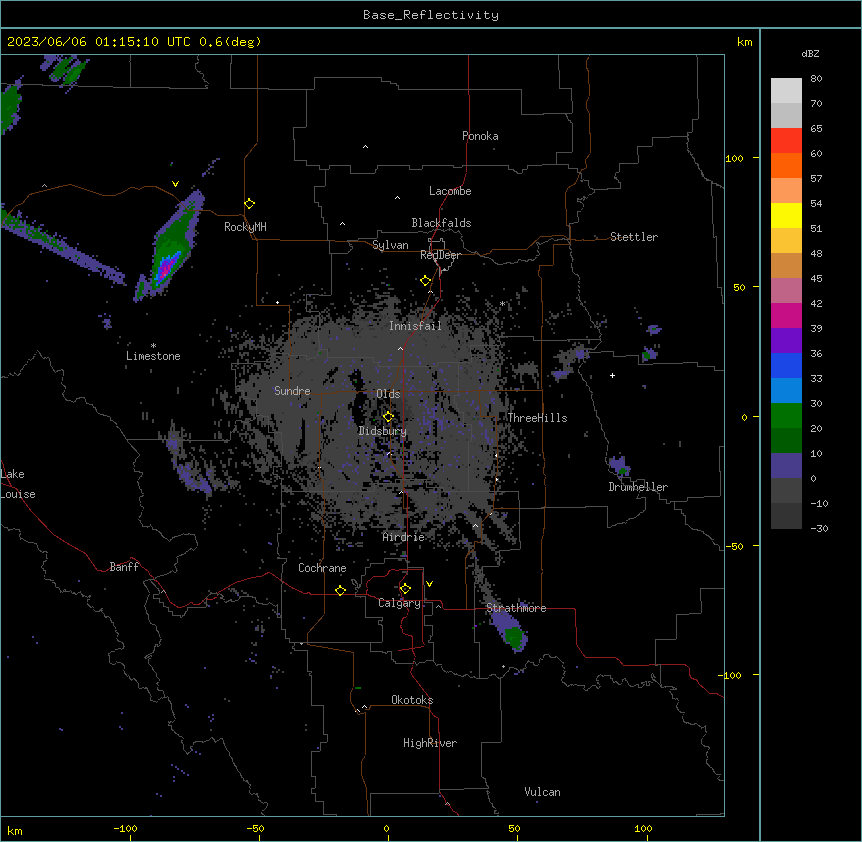Click yellow diamond marker between Olds and Didsbury
This screenshot has width=862, height=842.
pyautogui.click(x=389, y=417)
